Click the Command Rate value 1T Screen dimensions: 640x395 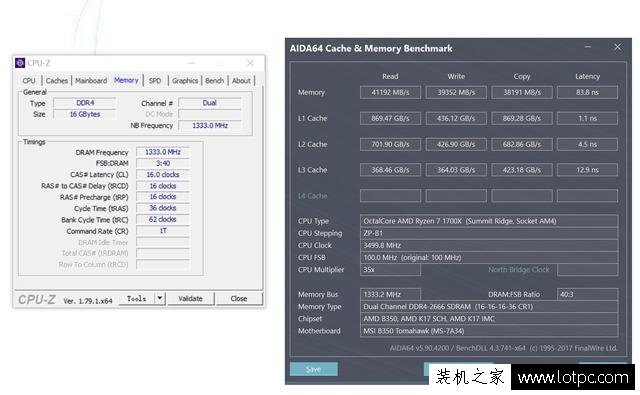163,231
